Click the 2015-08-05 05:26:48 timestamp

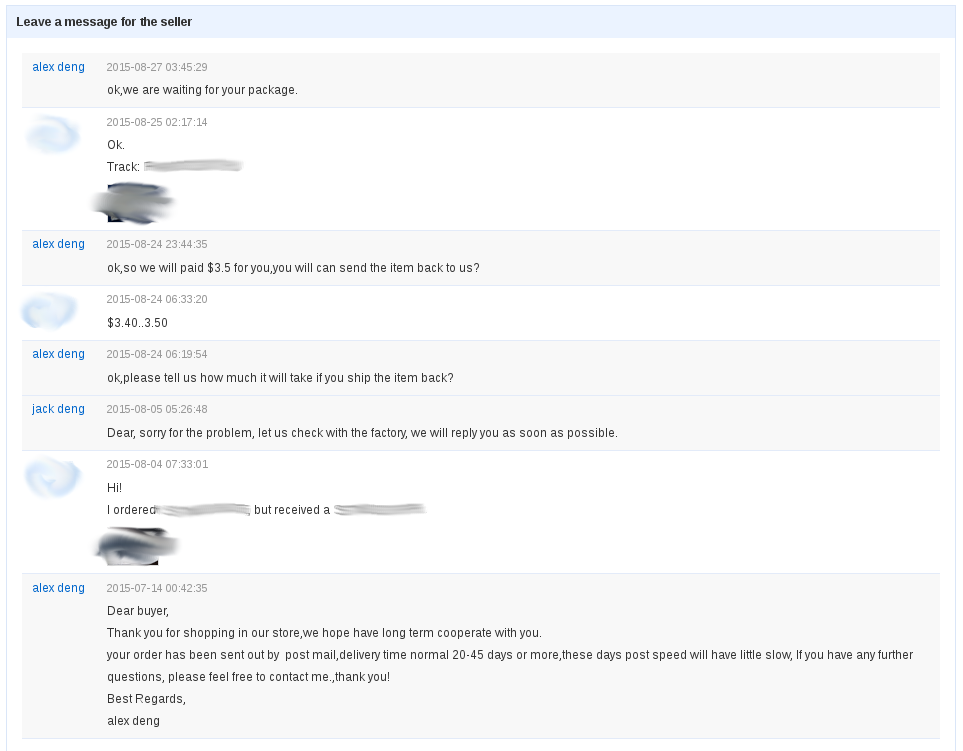[x=157, y=409]
